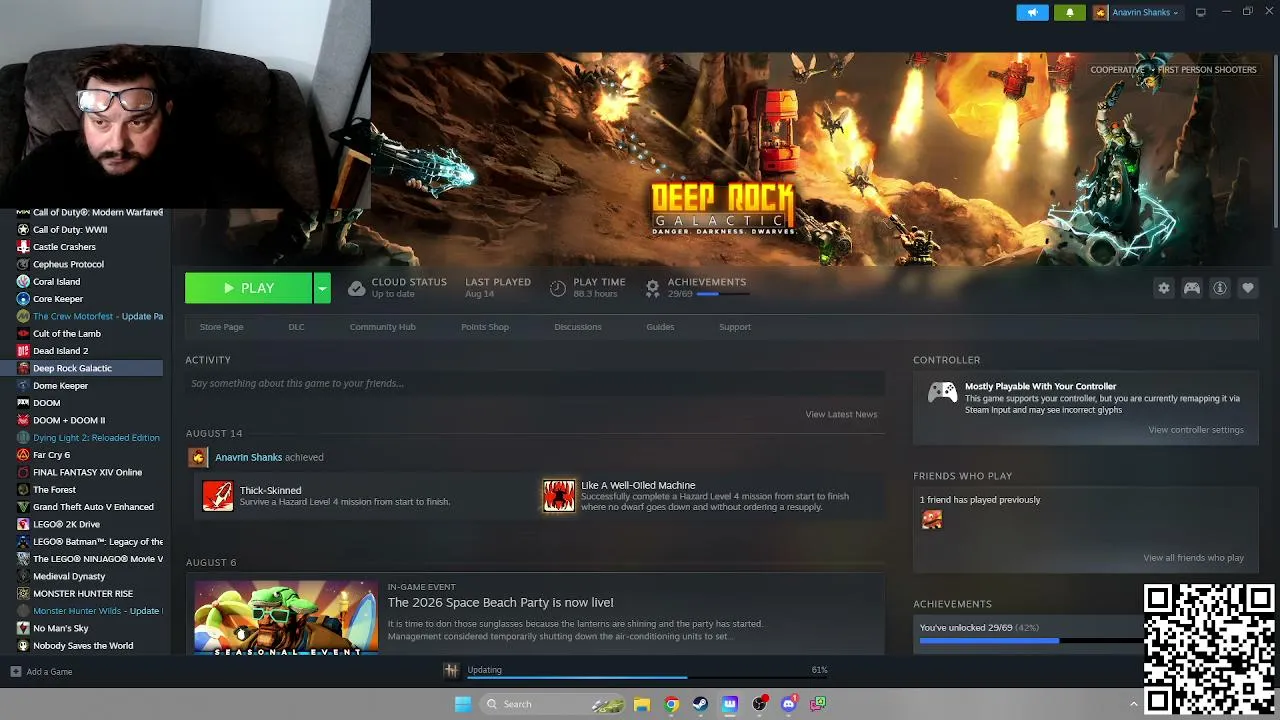This screenshot has height=720, width=1280.
Task: Click the activity status input field
Action: [x=535, y=383]
